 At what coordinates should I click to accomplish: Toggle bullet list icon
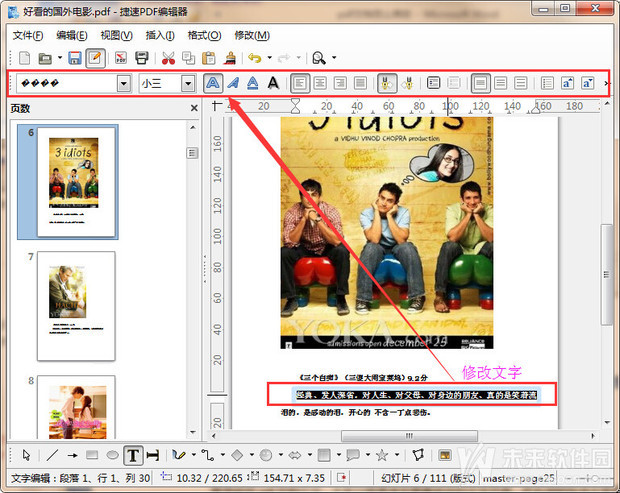click(547, 83)
